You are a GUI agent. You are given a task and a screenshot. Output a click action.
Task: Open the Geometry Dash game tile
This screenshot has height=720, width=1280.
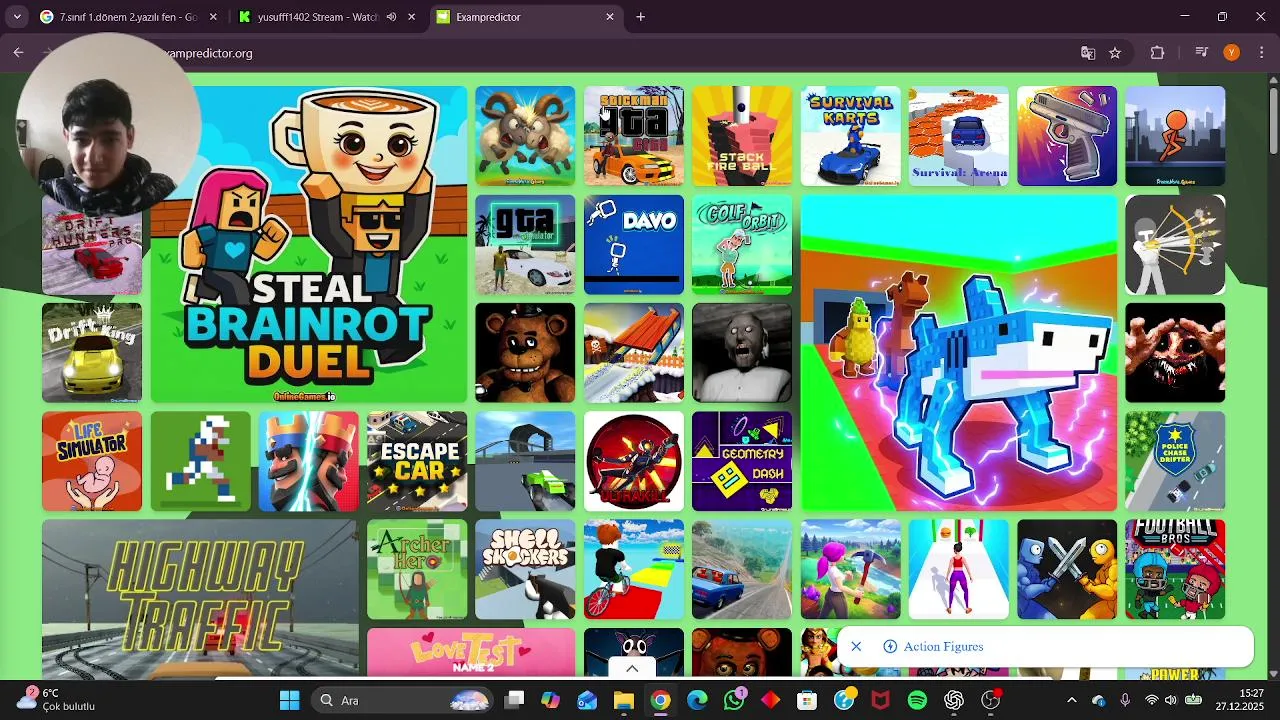point(742,461)
